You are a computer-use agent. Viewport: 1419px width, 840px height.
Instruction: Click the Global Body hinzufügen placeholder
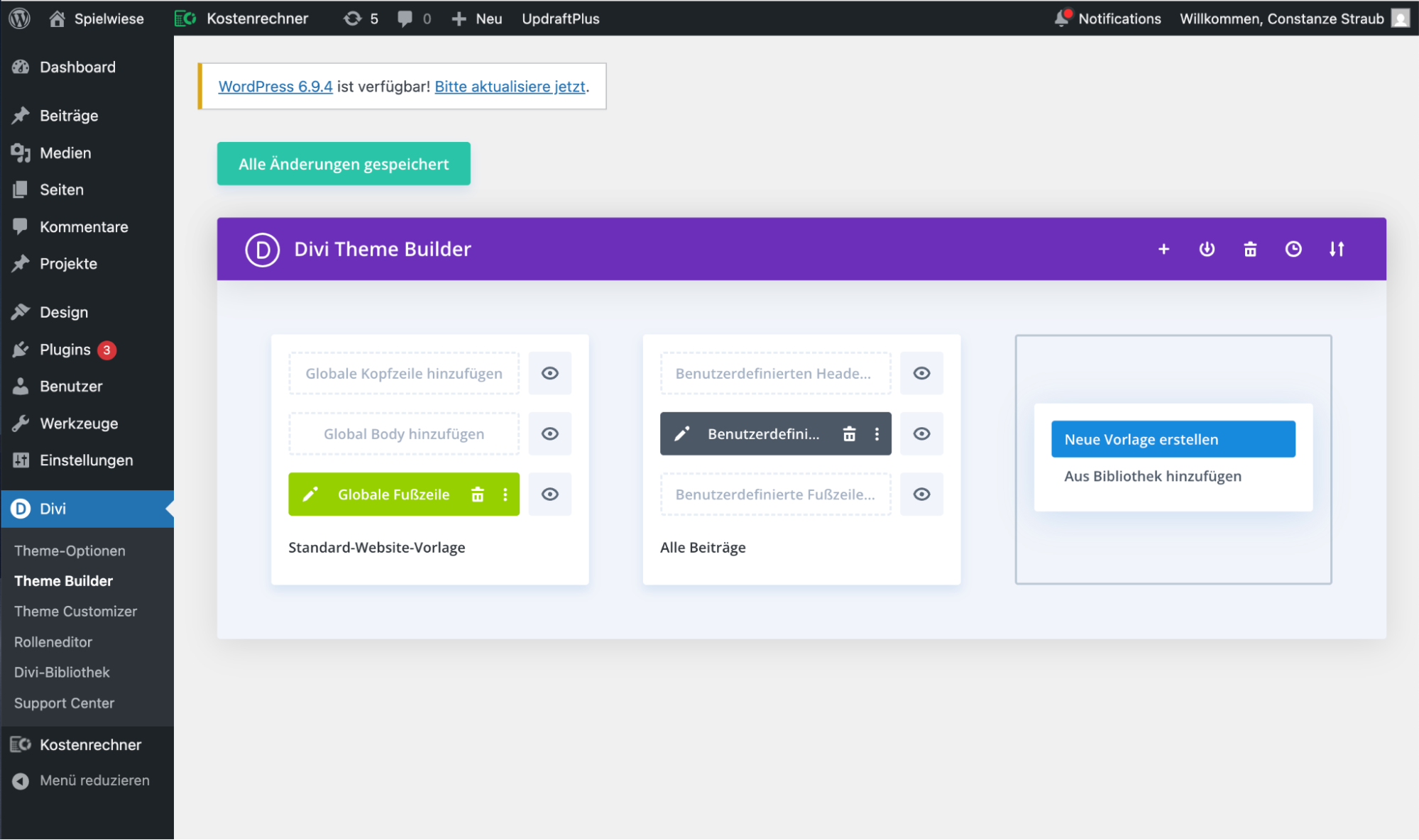(404, 434)
